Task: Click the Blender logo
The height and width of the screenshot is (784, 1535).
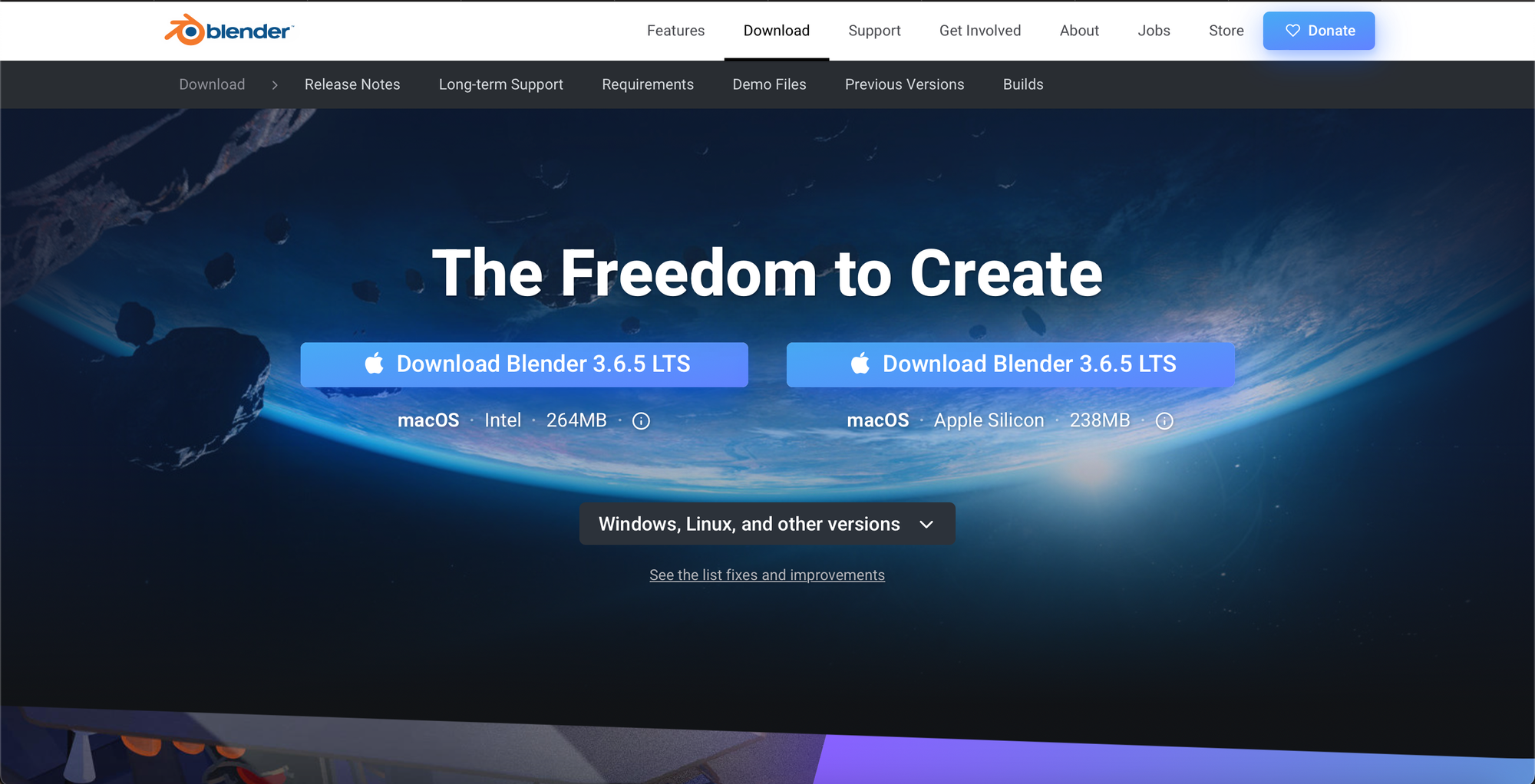Action: [229, 30]
